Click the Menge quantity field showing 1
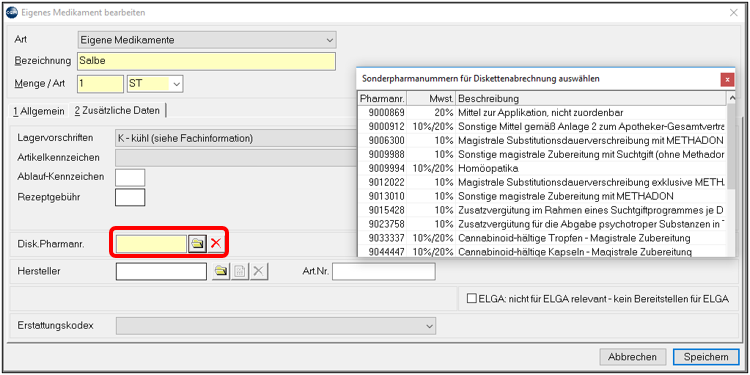Screen dimensions: 750x375 100,84
